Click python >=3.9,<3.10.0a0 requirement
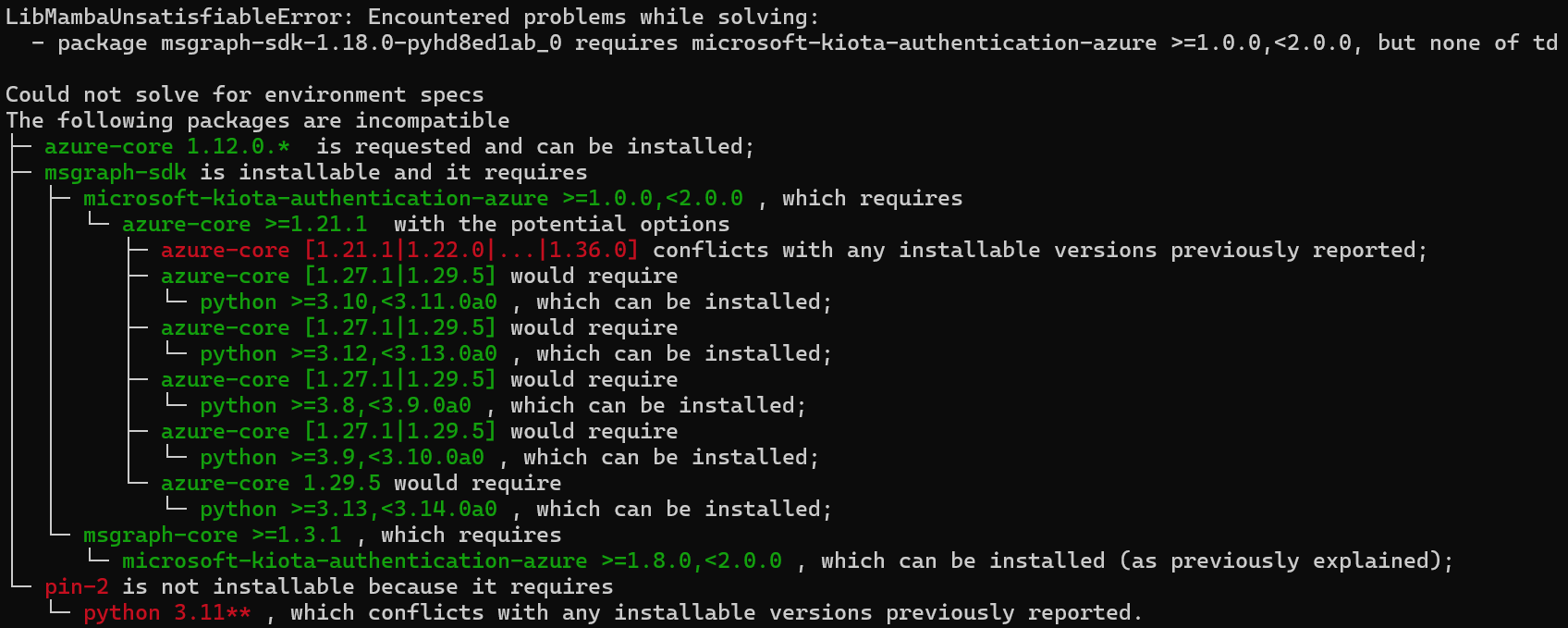Viewport: 1568px width, 628px height. [x=342, y=458]
